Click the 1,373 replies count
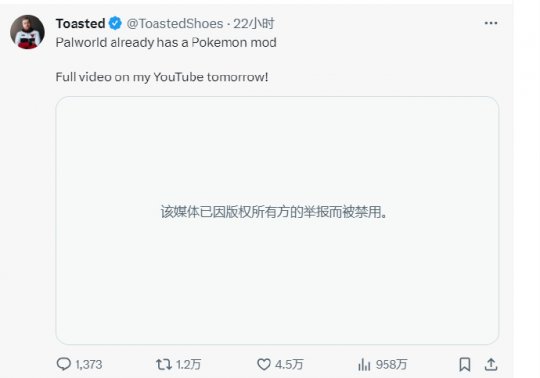540x378 pixels. [x=89, y=365]
